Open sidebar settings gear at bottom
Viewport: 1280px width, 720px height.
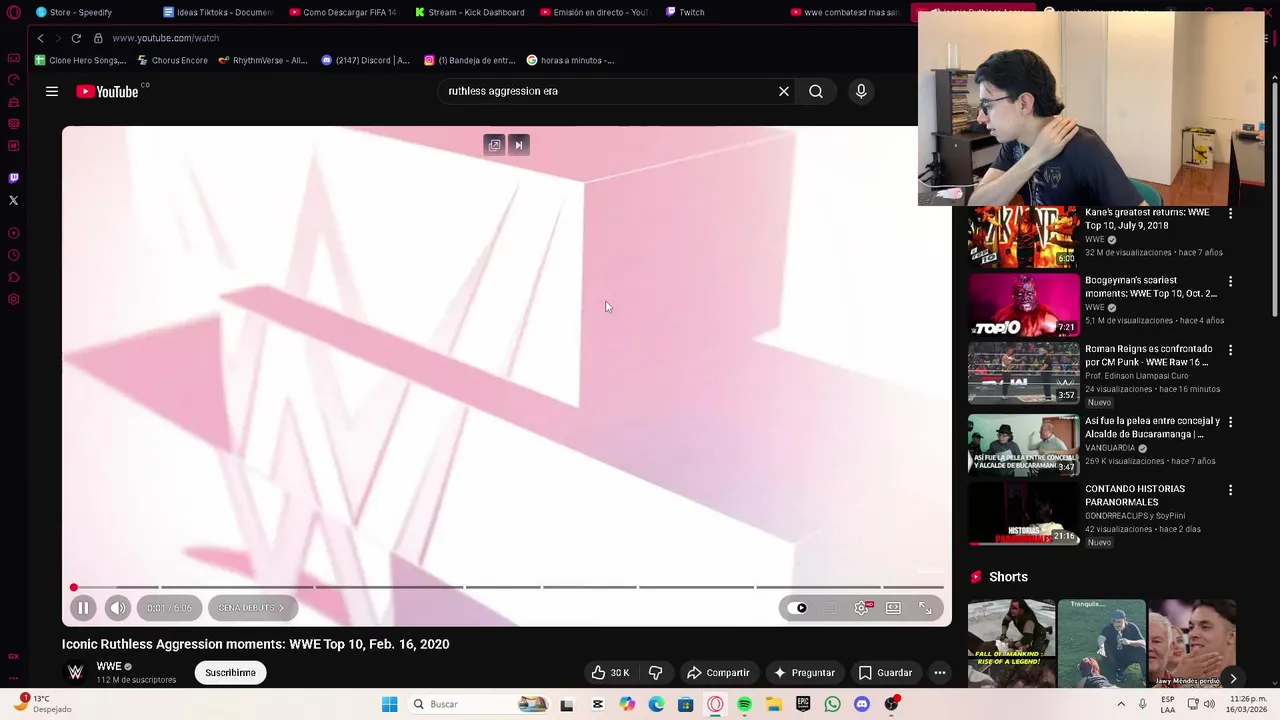point(13,299)
